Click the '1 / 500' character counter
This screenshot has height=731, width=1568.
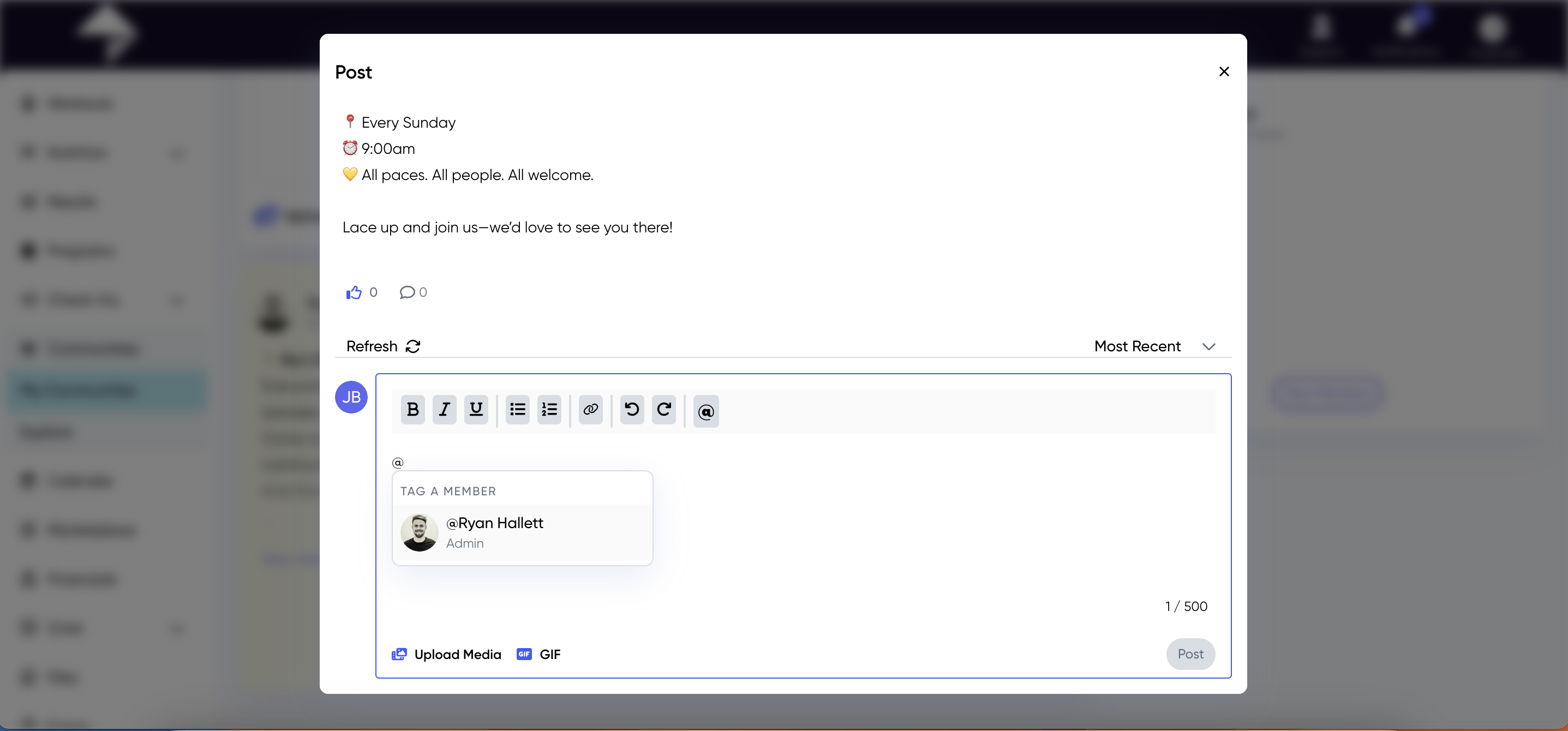point(1186,606)
